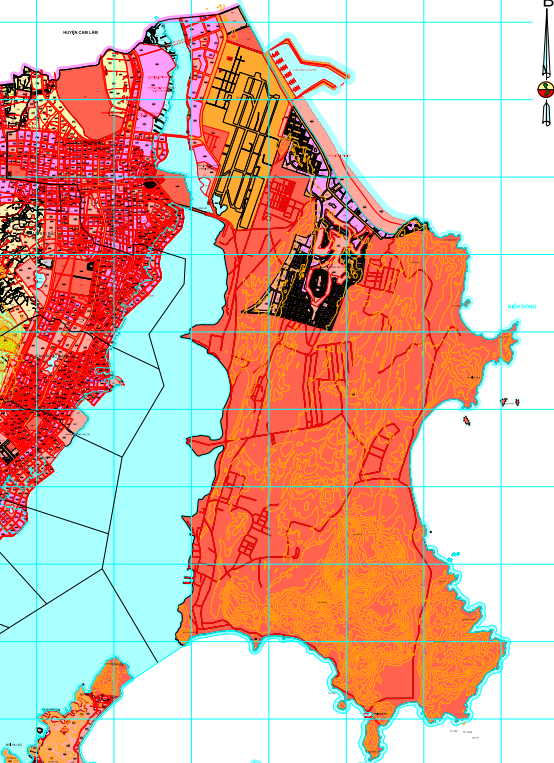Click the oval pink feature inside black block
Viewport: 554px width, 763px height.
[319, 282]
